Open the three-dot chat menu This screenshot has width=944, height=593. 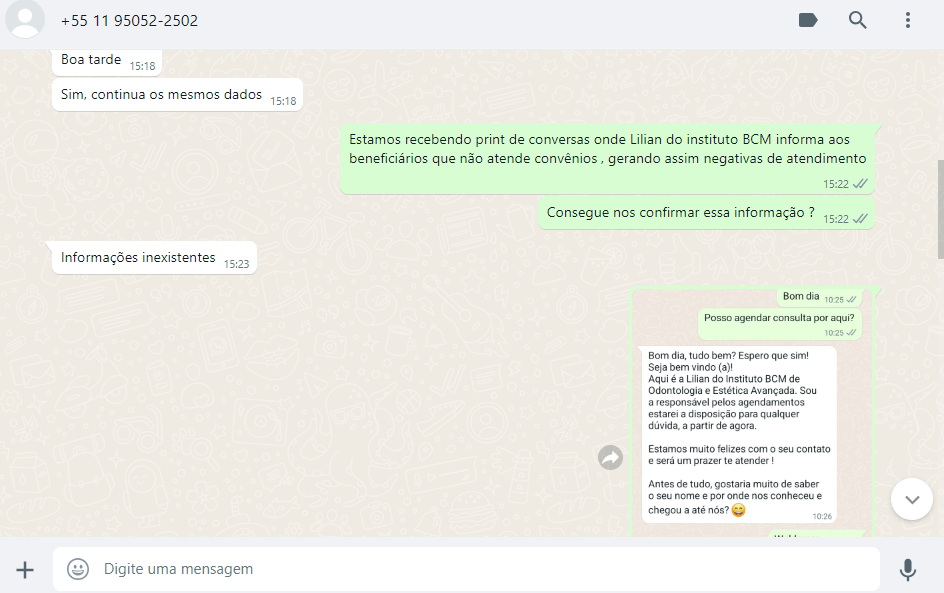coord(907,20)
